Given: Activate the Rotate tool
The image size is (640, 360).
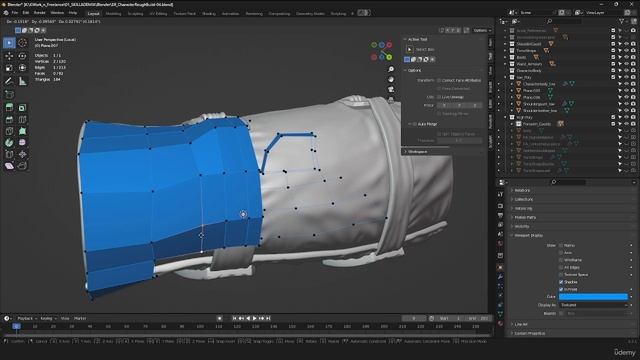Looking at the screenshot, I should point(22,56).
